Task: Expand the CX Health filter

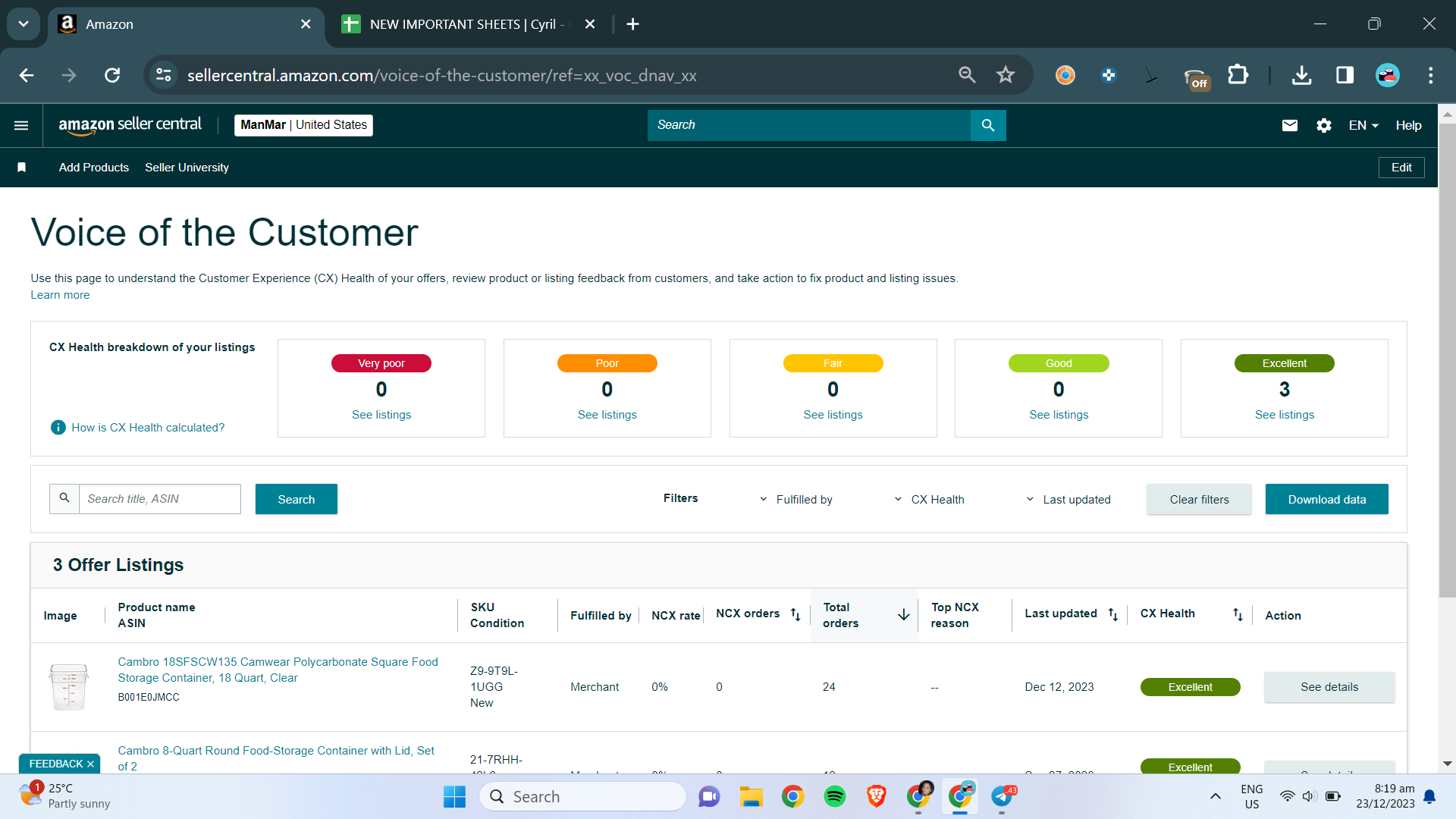Action: click(929, 500)
